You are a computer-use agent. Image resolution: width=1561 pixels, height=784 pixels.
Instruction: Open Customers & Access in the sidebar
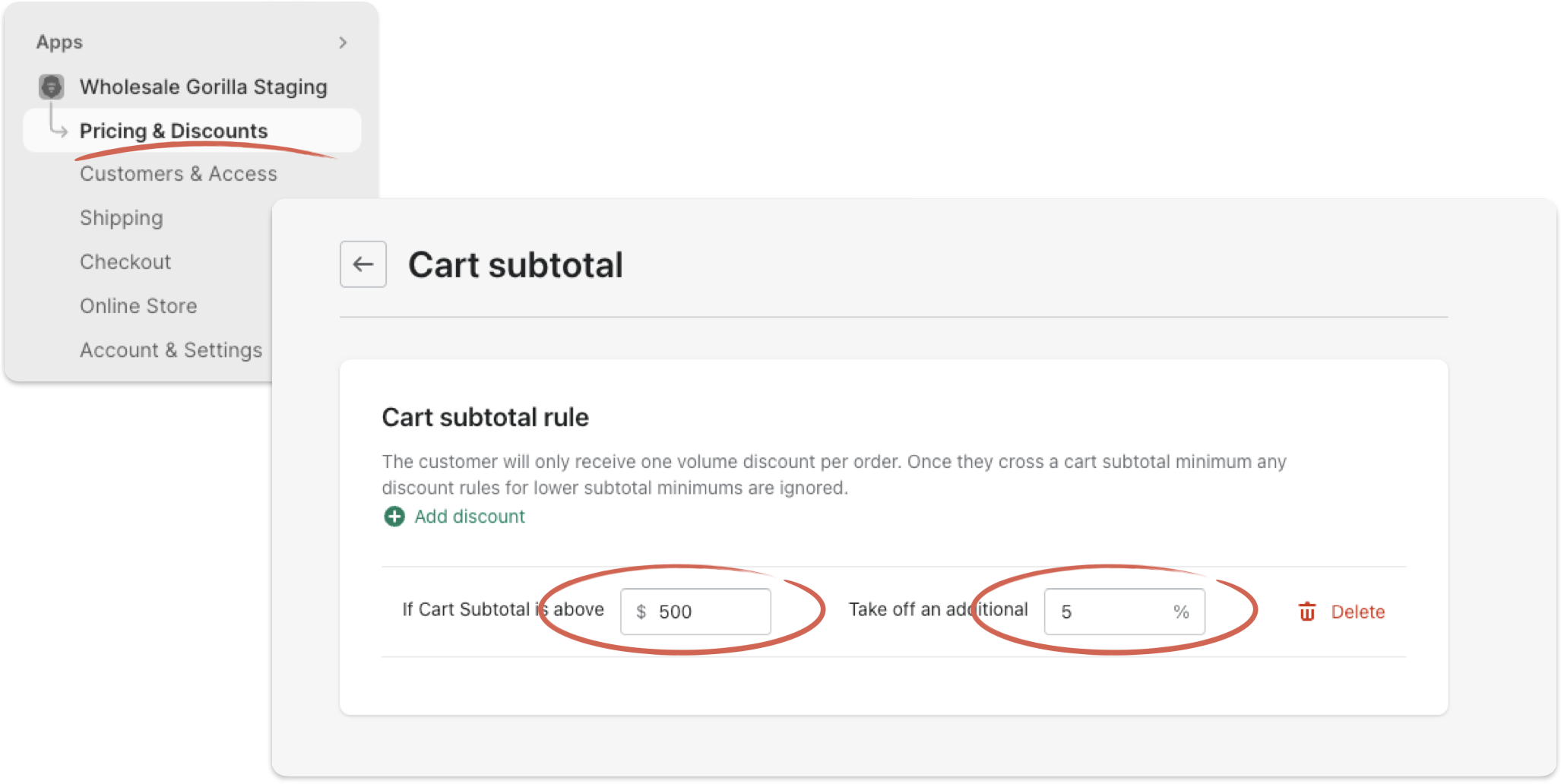tap(179, 174)
